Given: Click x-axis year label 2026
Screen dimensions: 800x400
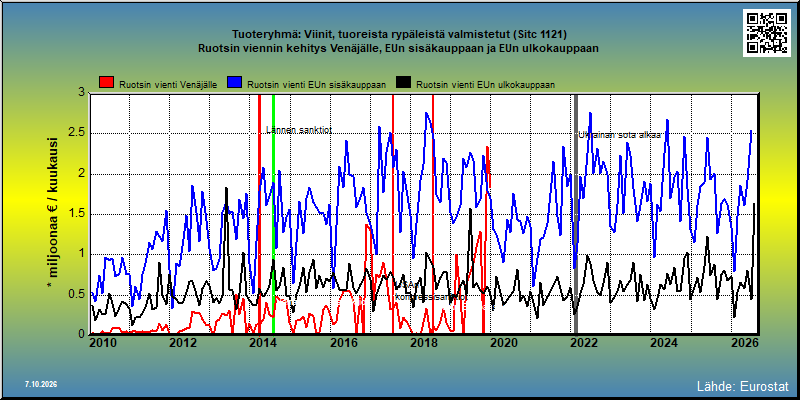Looking at the screenshot, I should pos(745,342).
